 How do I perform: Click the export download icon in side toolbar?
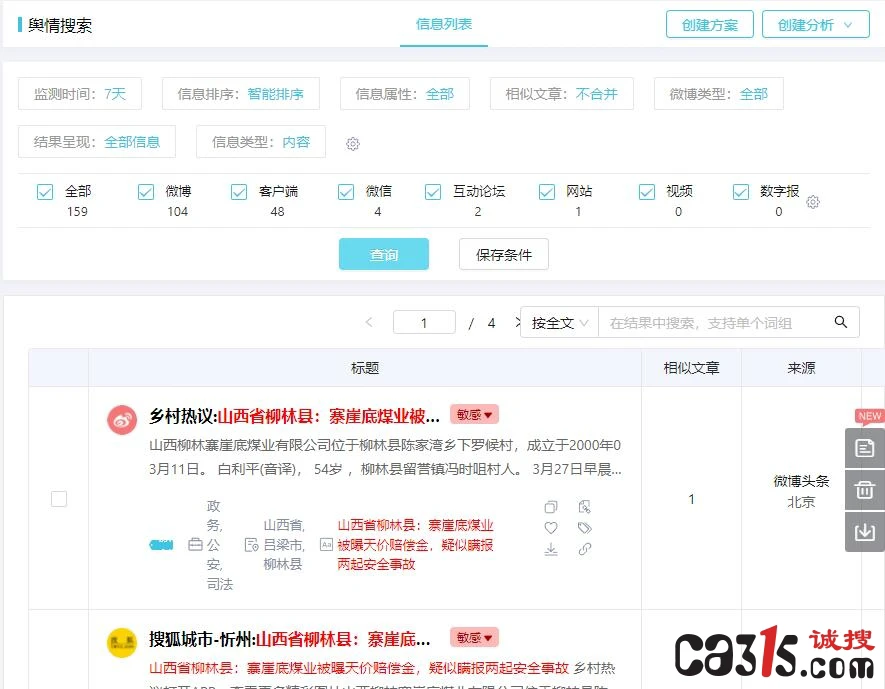(x=864, y=532)
